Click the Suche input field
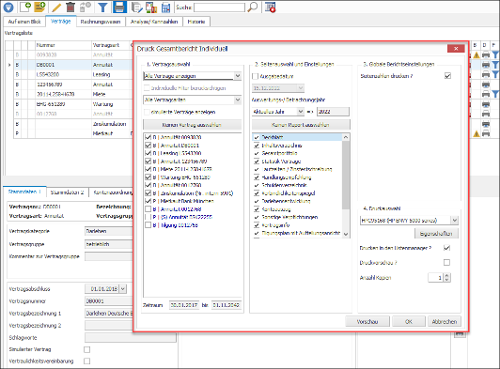The image size is (500, 369). (219, 7)
